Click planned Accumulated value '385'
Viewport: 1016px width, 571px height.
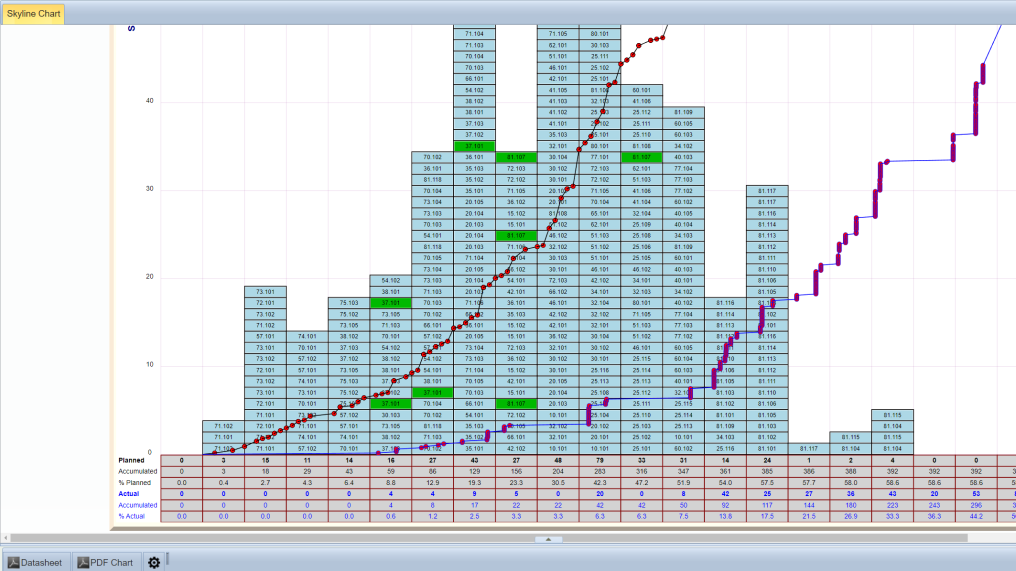point(767,471)
